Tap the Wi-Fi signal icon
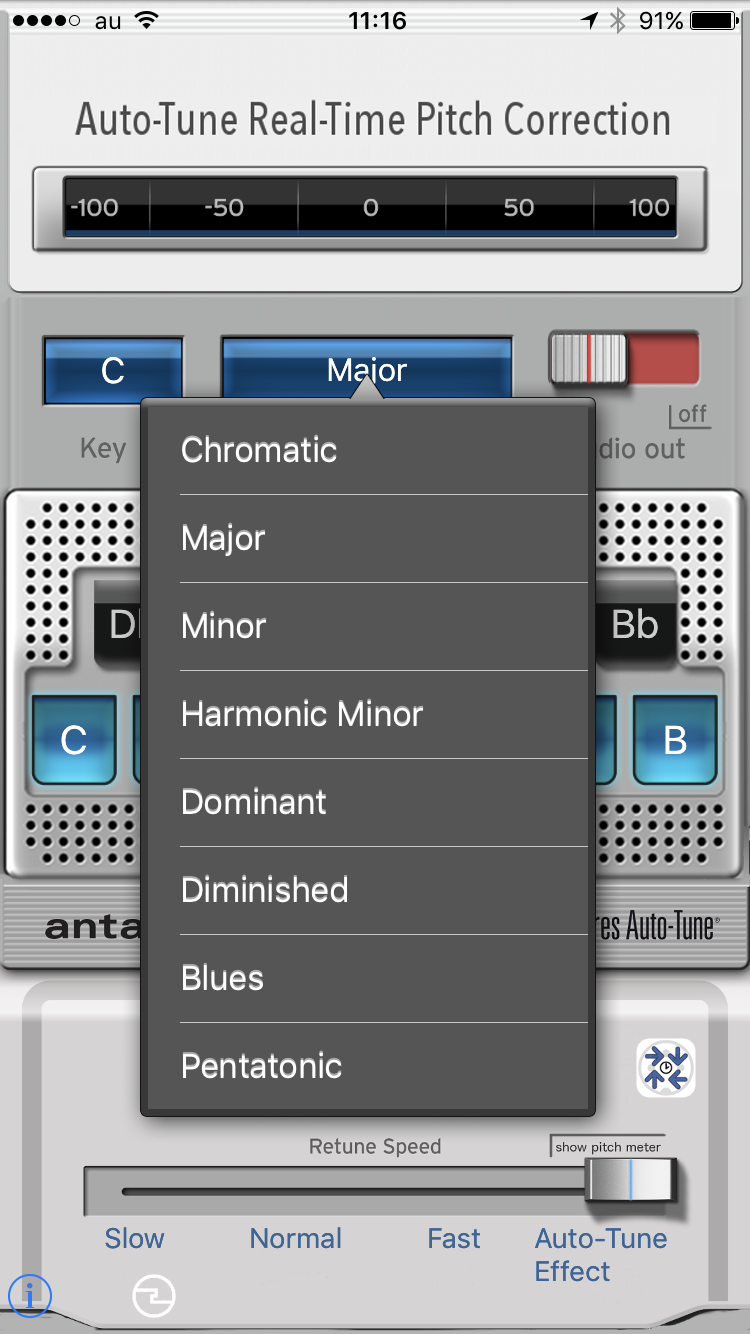The height and width of the screenshot is (1334, 750). 146,20
